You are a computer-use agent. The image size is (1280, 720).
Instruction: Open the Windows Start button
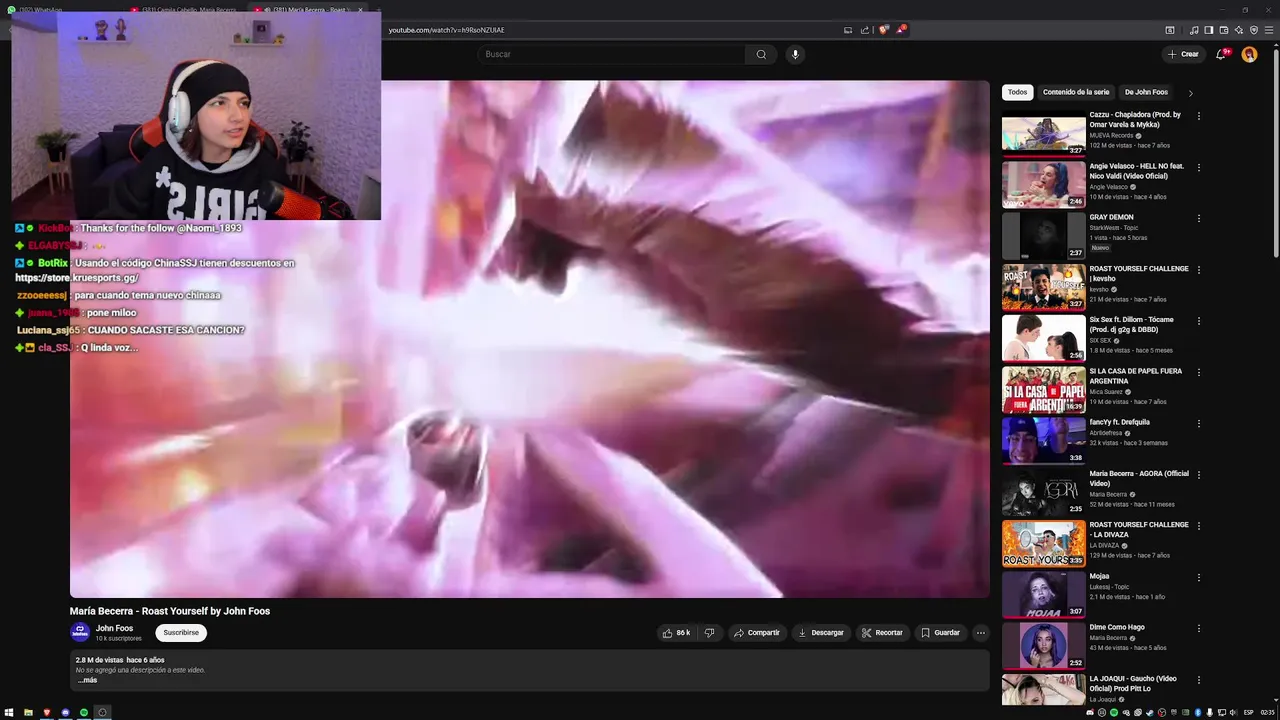[x=8, y=712]
